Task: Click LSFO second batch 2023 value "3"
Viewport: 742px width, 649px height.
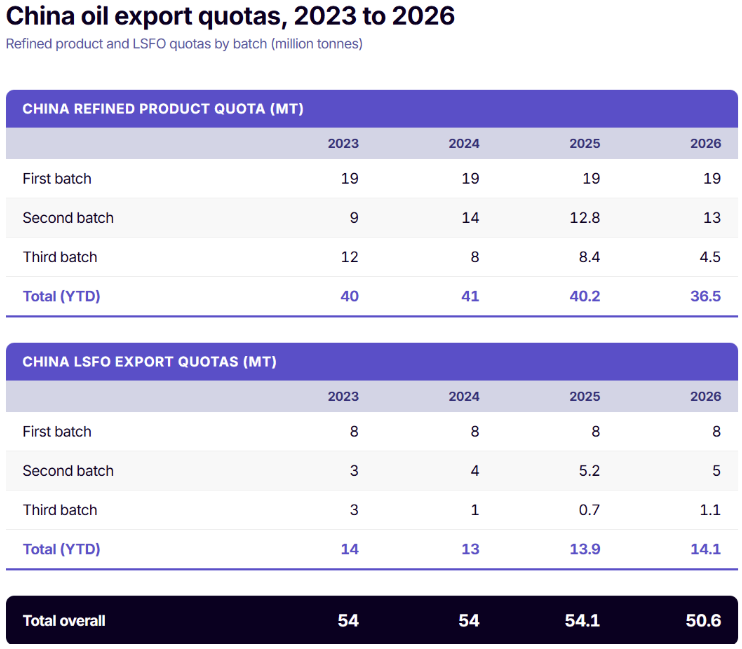Action: point(354,471)
